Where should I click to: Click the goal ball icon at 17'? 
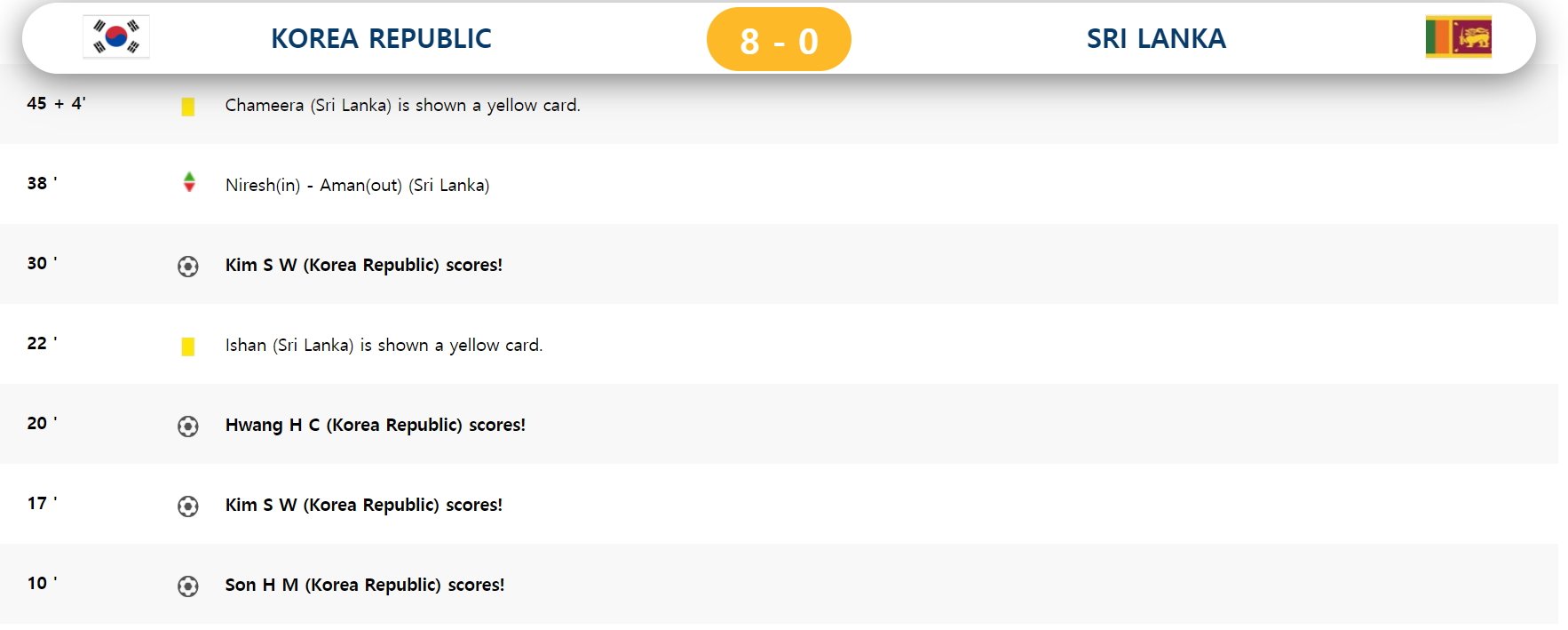click(188, 506)
